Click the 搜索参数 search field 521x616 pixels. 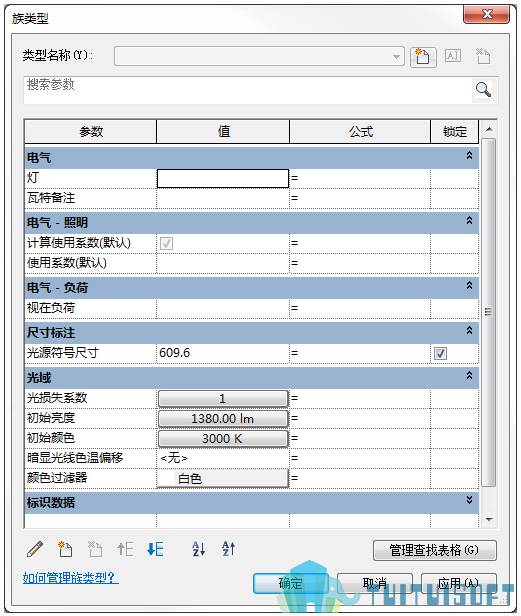point(248,90)
